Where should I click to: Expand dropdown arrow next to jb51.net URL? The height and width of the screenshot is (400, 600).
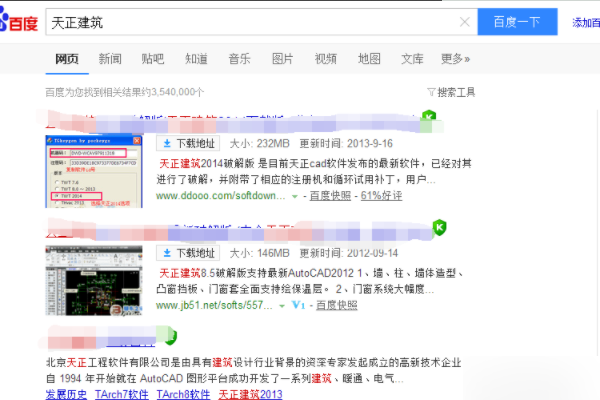click(x=282, y=306)
